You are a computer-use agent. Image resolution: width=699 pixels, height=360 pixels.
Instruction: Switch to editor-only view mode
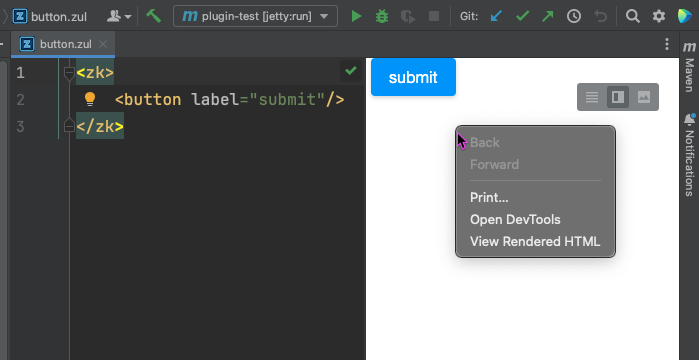592,97
